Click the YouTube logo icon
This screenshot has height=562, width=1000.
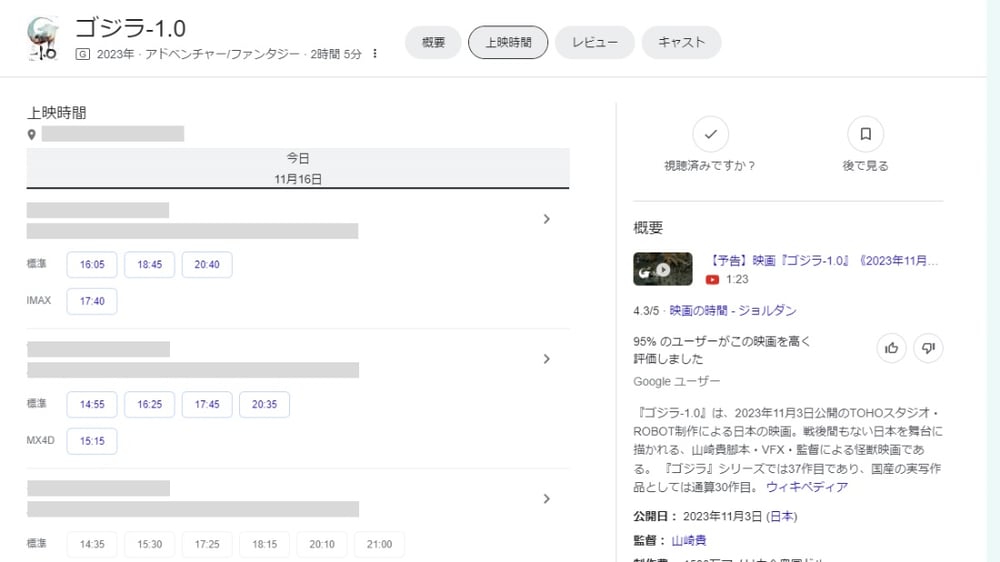tap(712, 279)
